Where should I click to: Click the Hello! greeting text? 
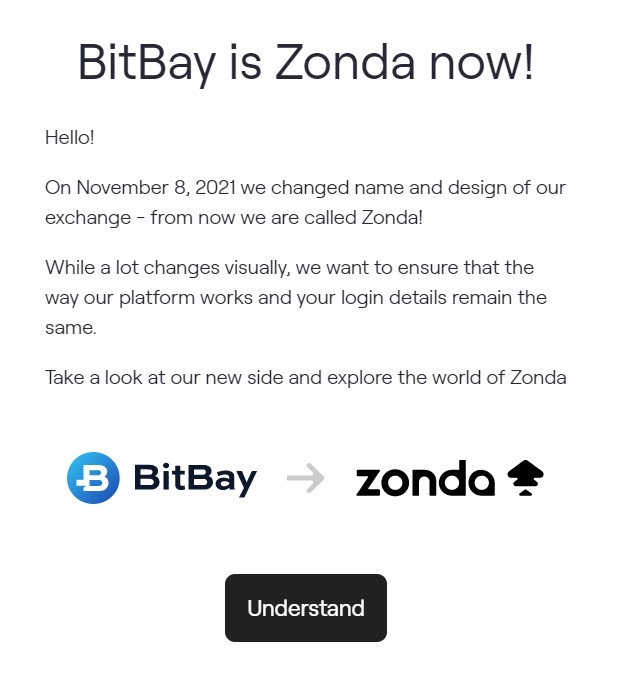[70, 138]
